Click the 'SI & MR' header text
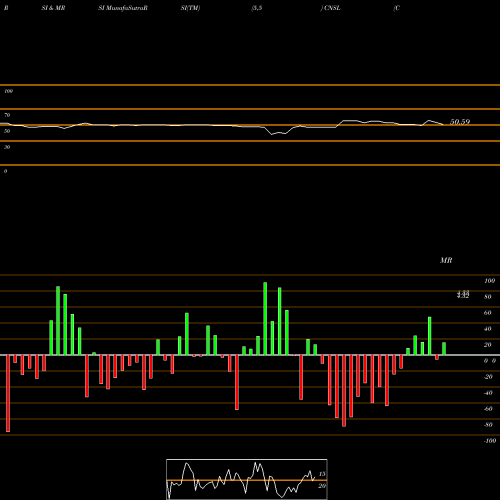Screen dimensions: 500x500 53,8
